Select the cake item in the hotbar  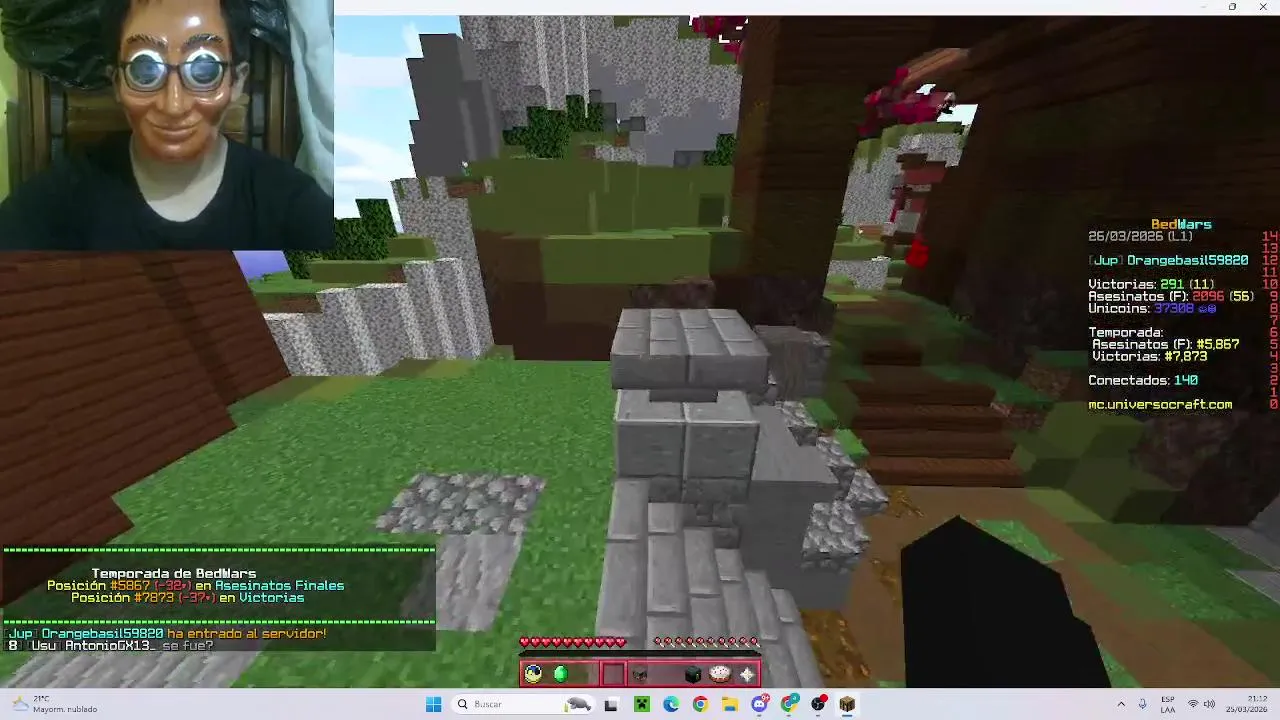click(720, 674)
